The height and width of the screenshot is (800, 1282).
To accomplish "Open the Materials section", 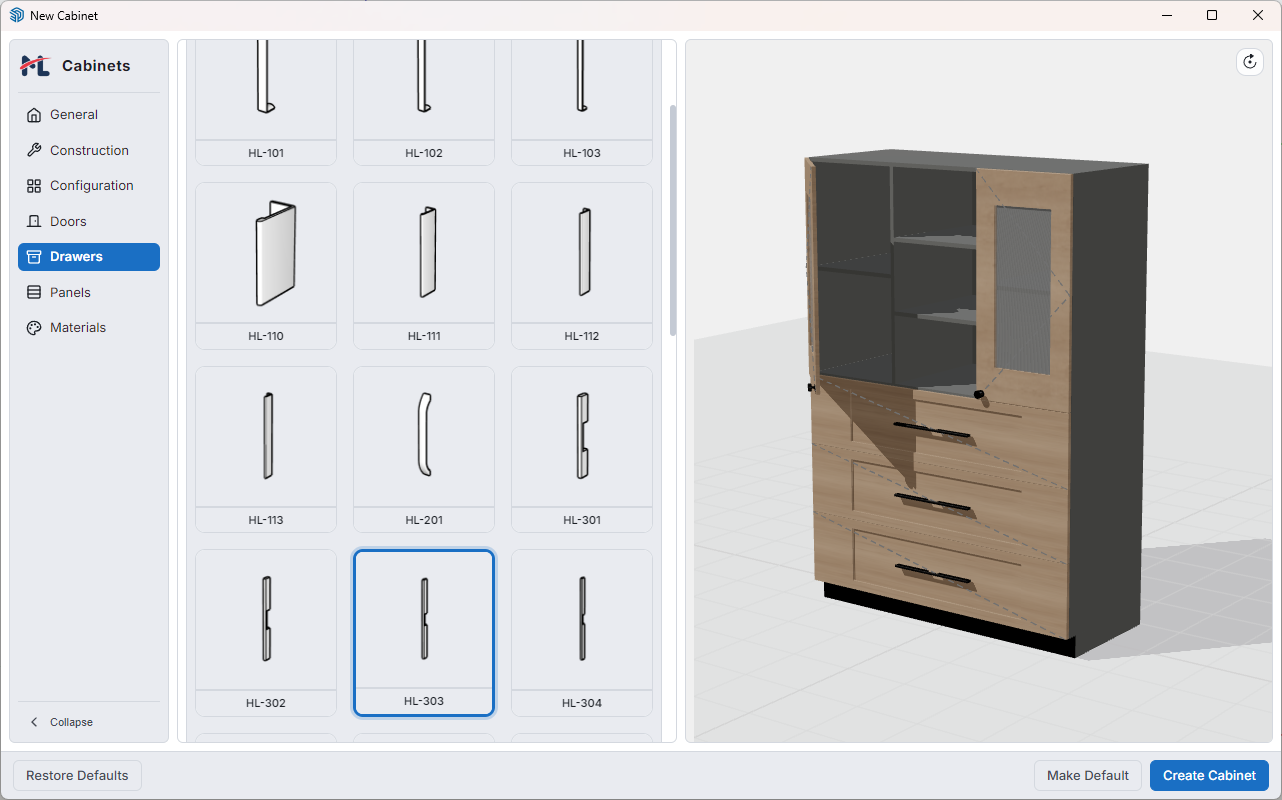I will coord(89,328).
